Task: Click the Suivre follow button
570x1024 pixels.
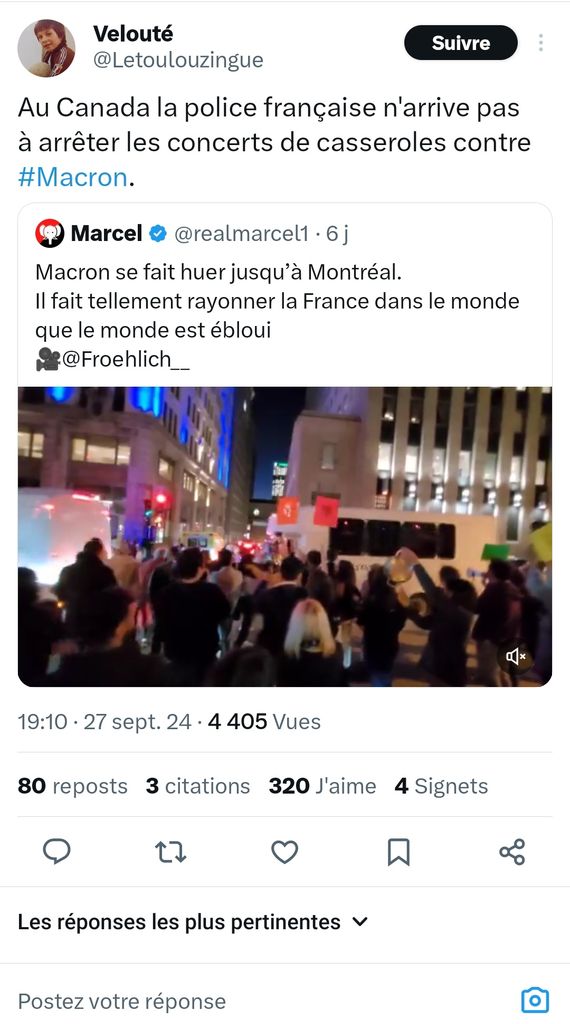Action: click(461, 42)
